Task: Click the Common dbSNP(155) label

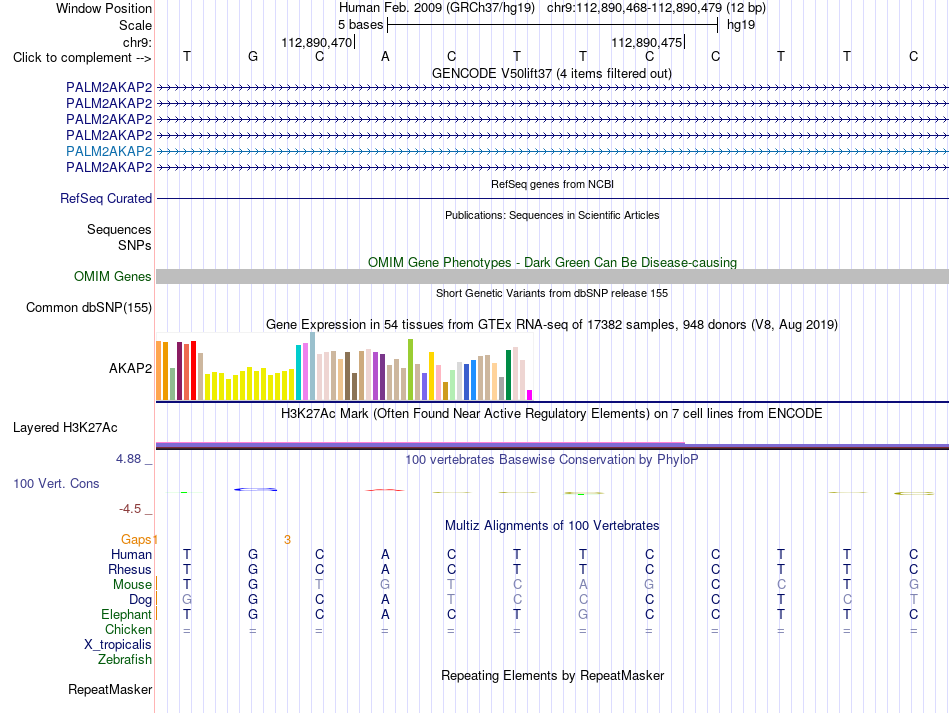Action: tap(89, 308)
